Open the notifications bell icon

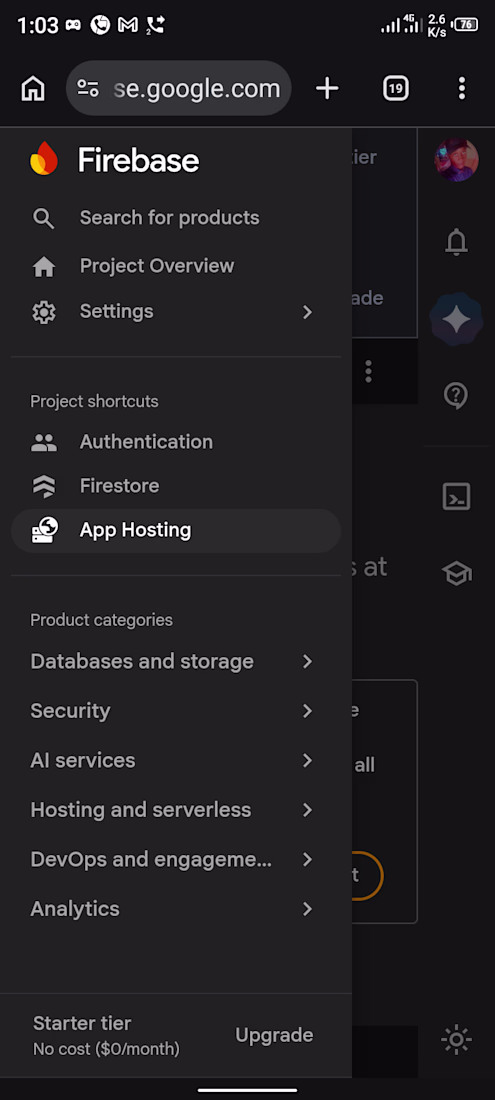click(456, 242)
